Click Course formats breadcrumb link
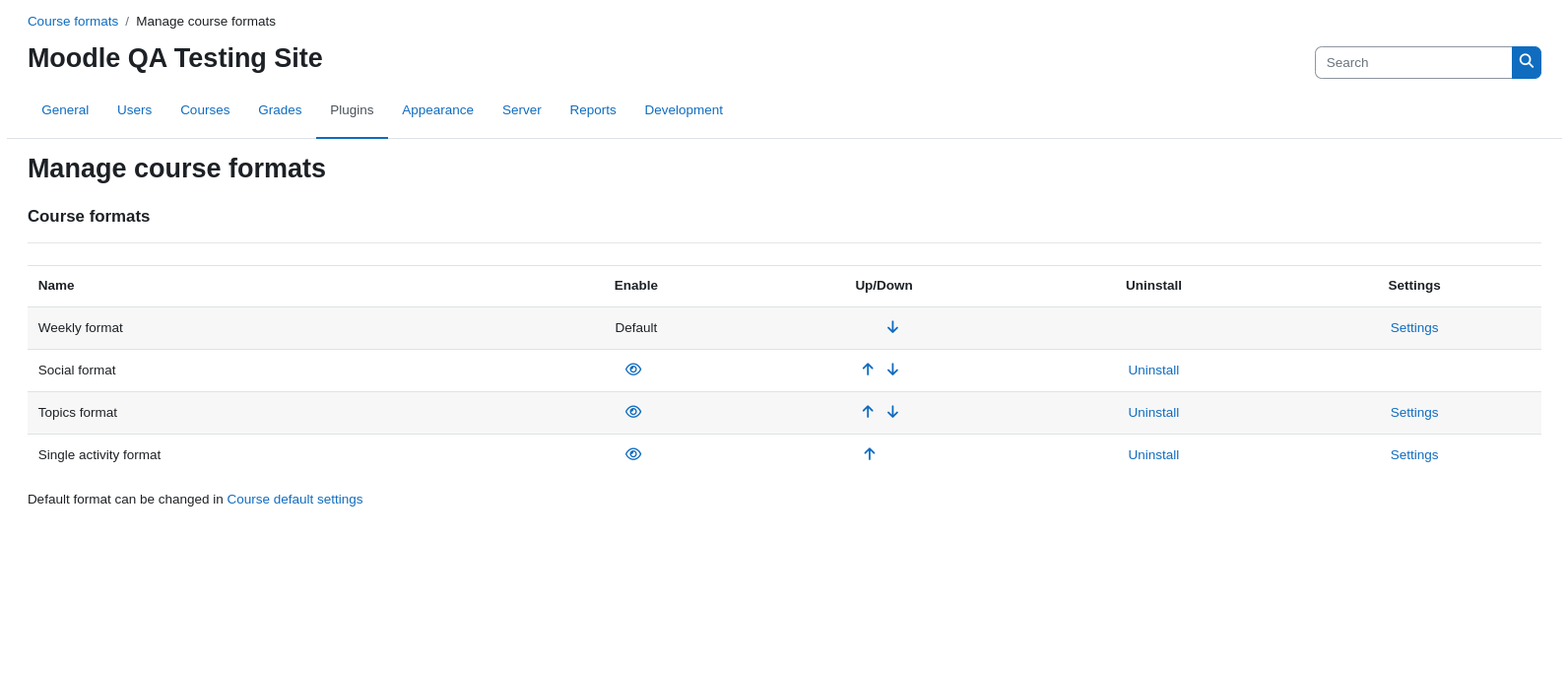 [73, 22]
